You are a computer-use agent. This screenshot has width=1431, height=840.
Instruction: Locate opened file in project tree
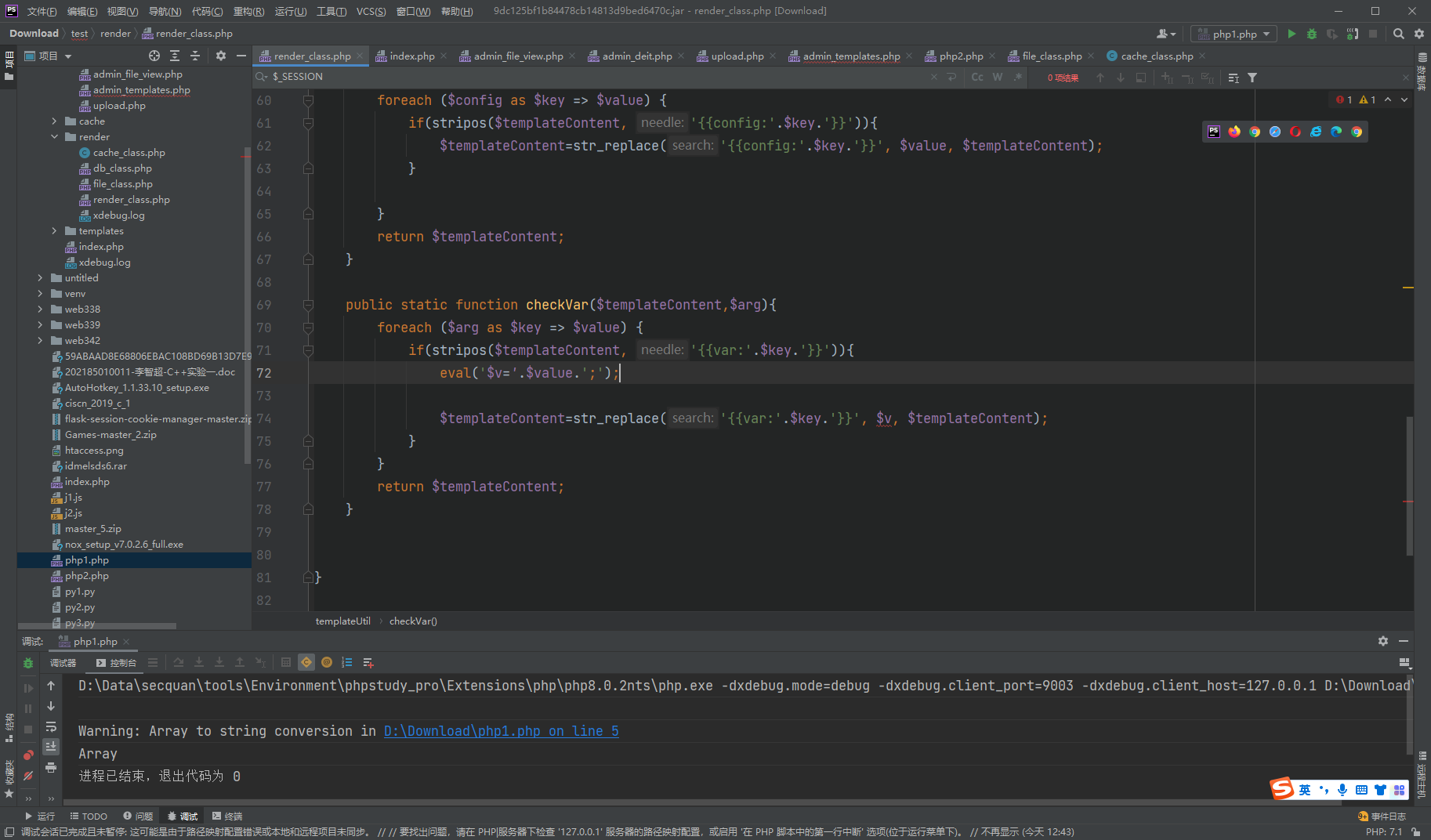click(x=154, y=56)
